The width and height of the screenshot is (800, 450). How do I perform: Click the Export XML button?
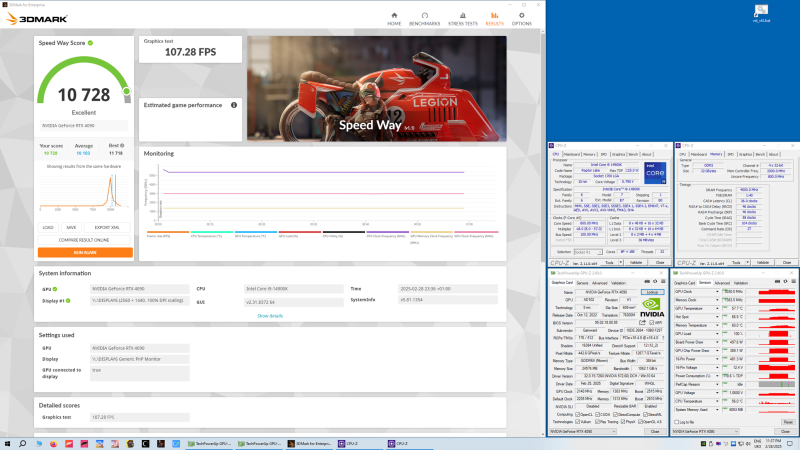coord(107,228)
